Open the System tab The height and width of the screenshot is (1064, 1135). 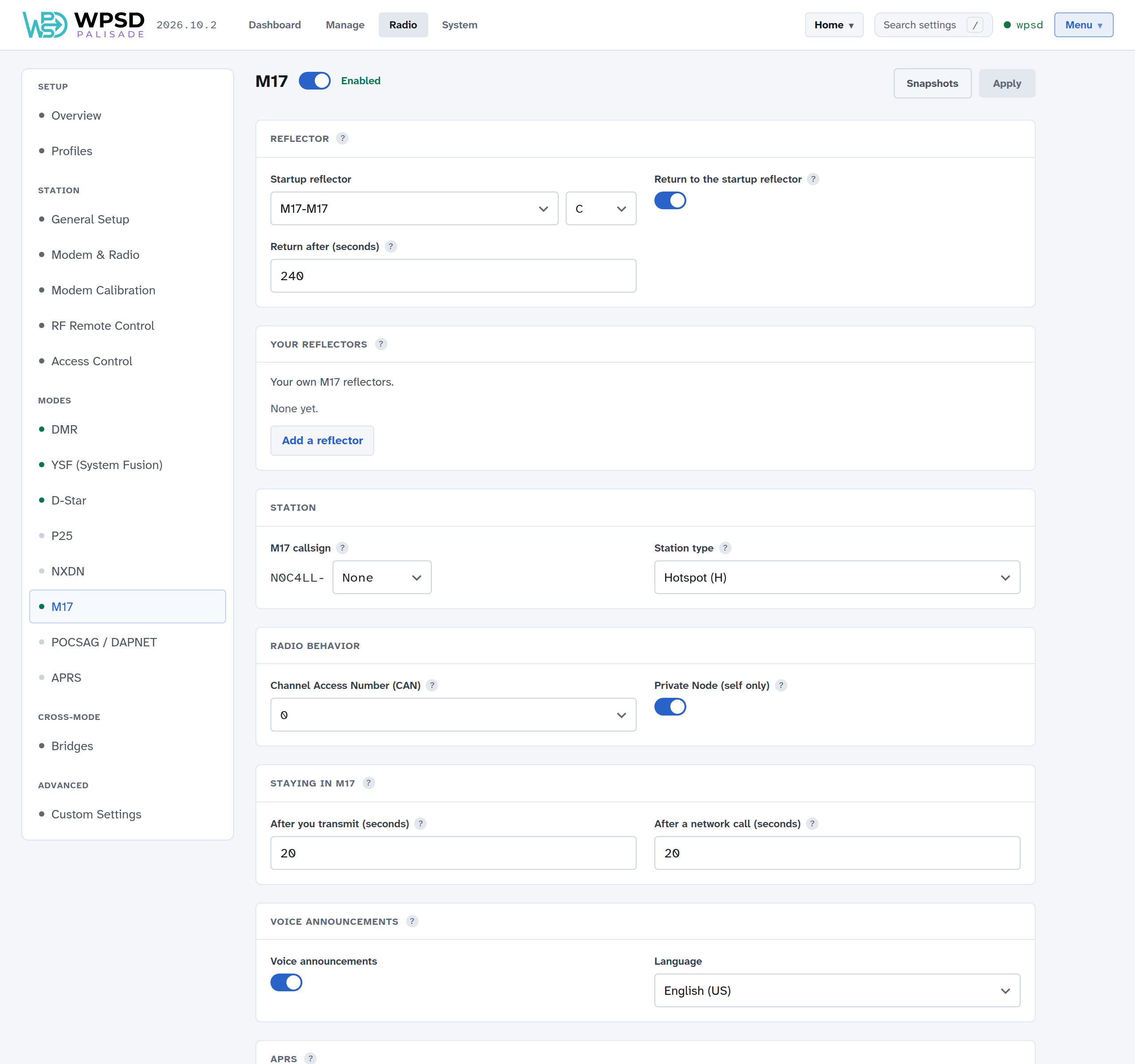coord(460,25)
